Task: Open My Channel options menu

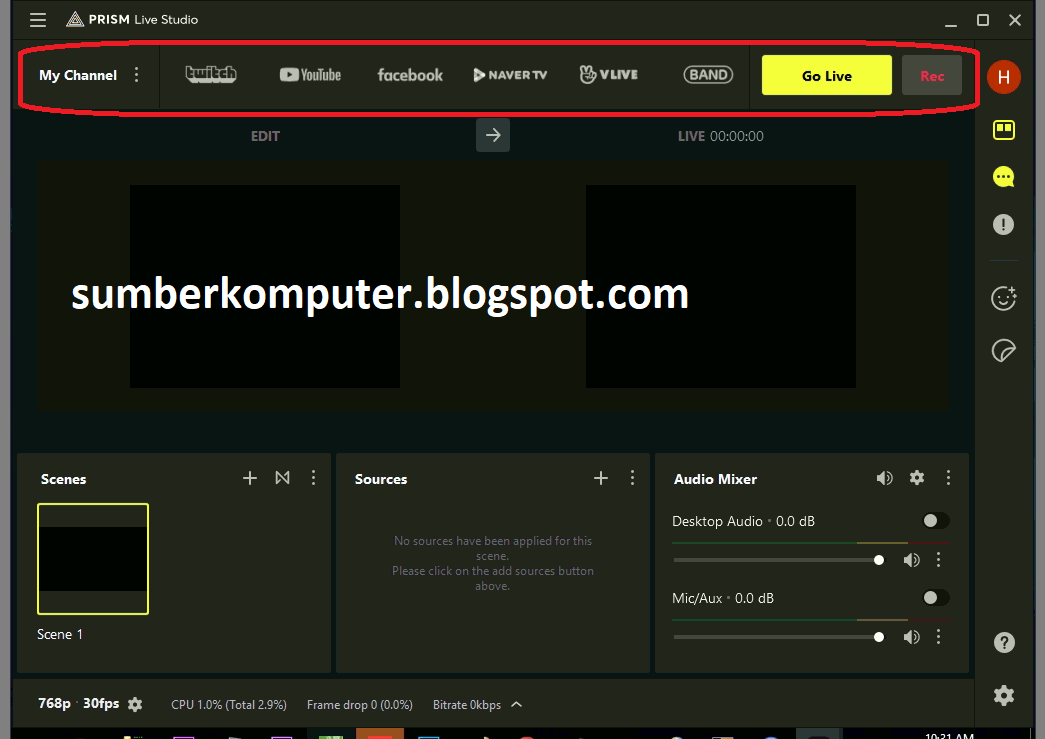Action: pyautogui.click(x=137, y=75)
